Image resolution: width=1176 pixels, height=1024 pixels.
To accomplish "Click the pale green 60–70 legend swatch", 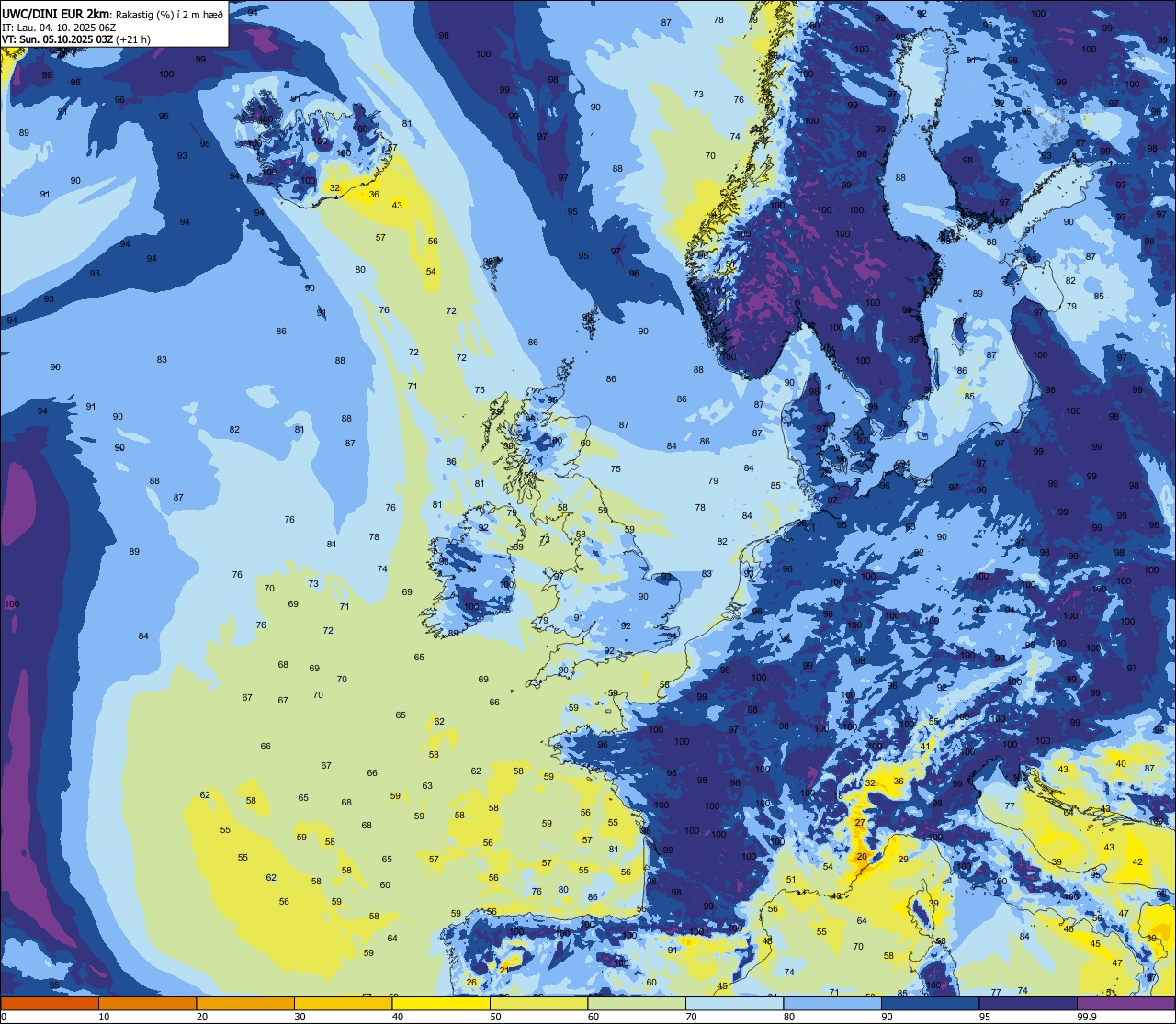I will tap(637, 1003).
